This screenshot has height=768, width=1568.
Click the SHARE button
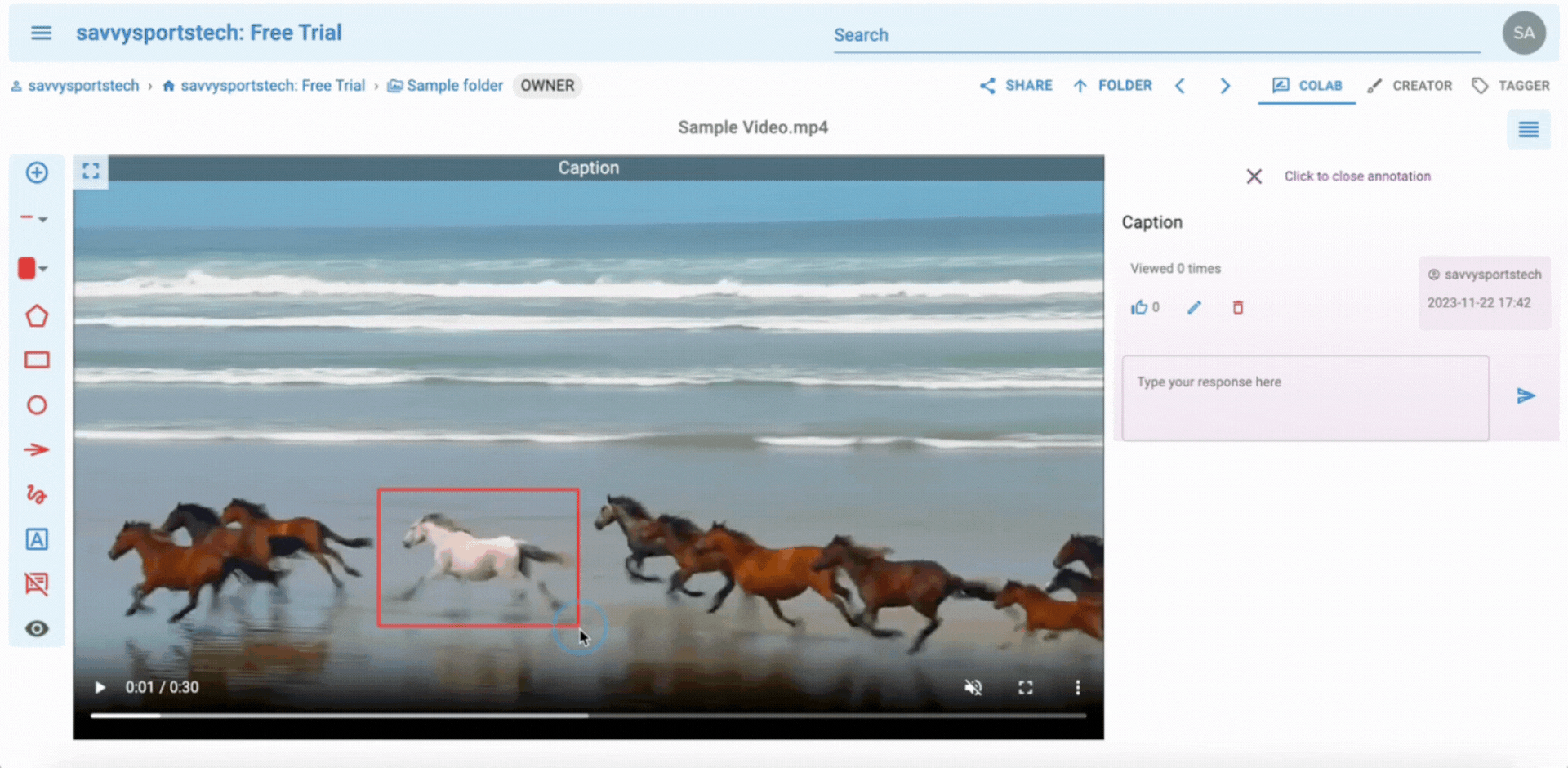1016,86
